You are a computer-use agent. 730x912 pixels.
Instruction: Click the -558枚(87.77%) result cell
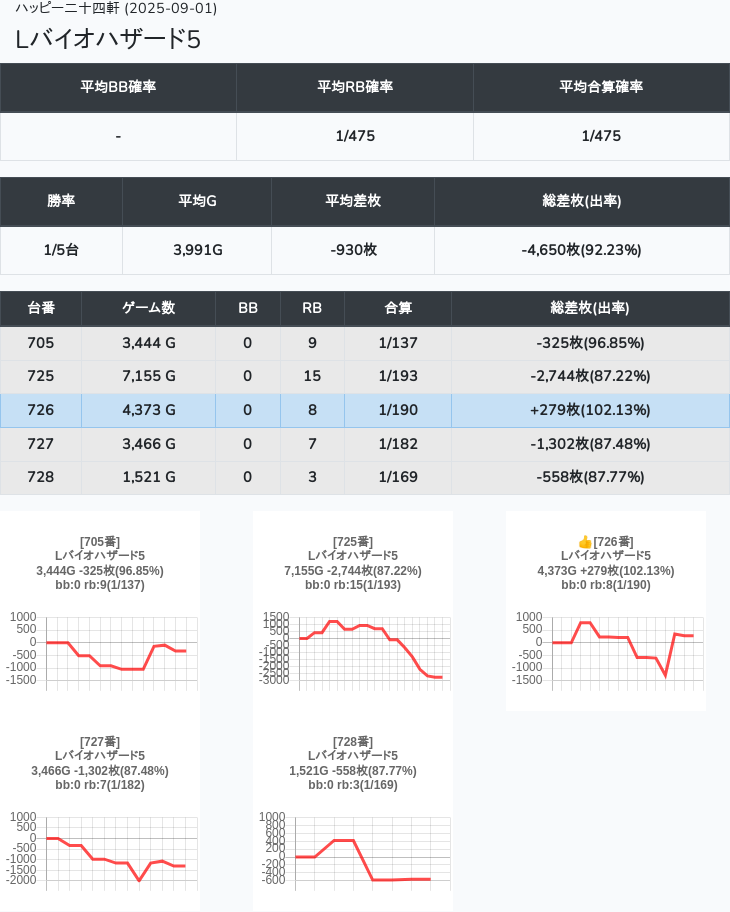click(x=590, y=477)
